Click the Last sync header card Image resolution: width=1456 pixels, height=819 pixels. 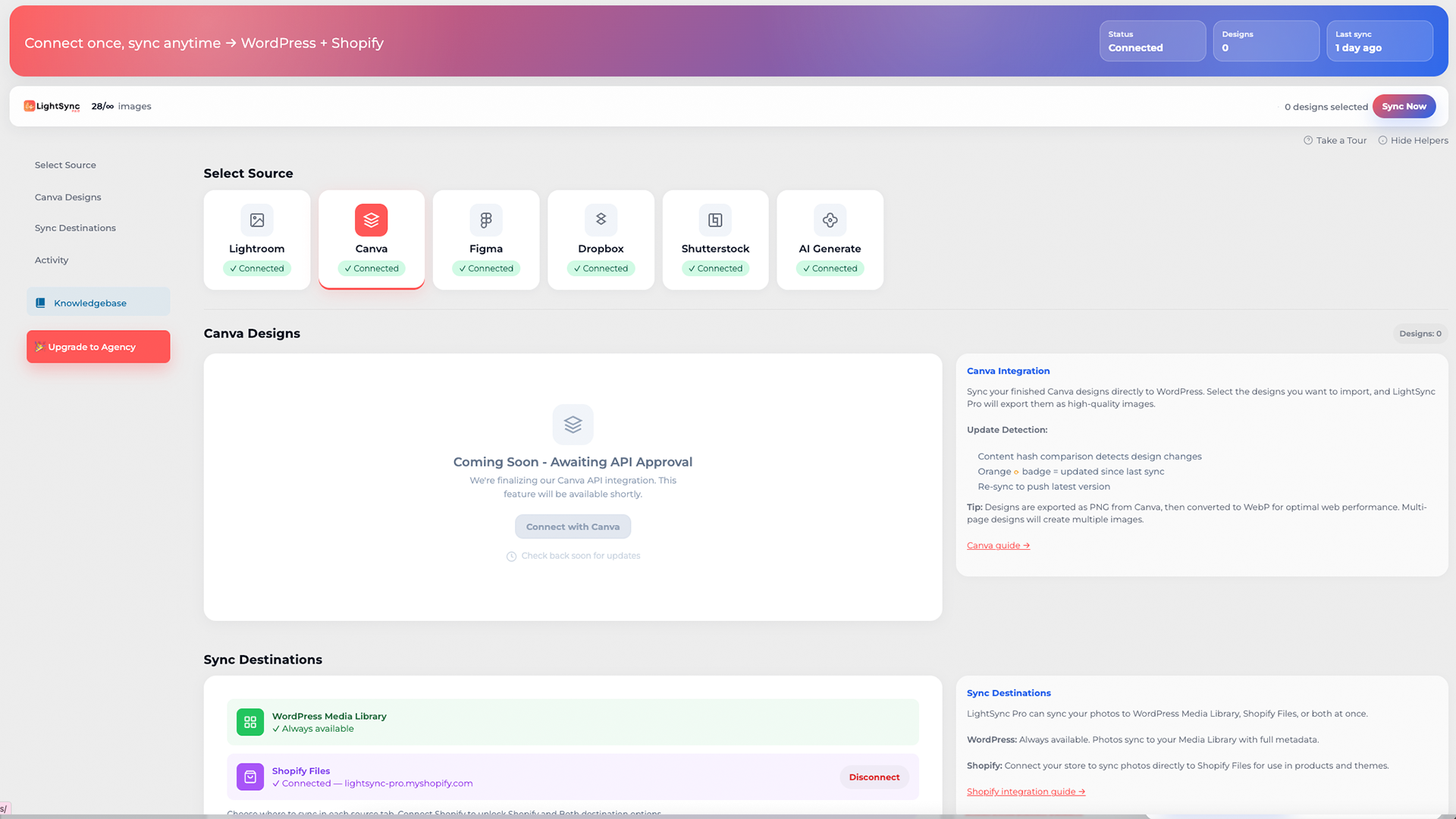(x=1380, y=41)
